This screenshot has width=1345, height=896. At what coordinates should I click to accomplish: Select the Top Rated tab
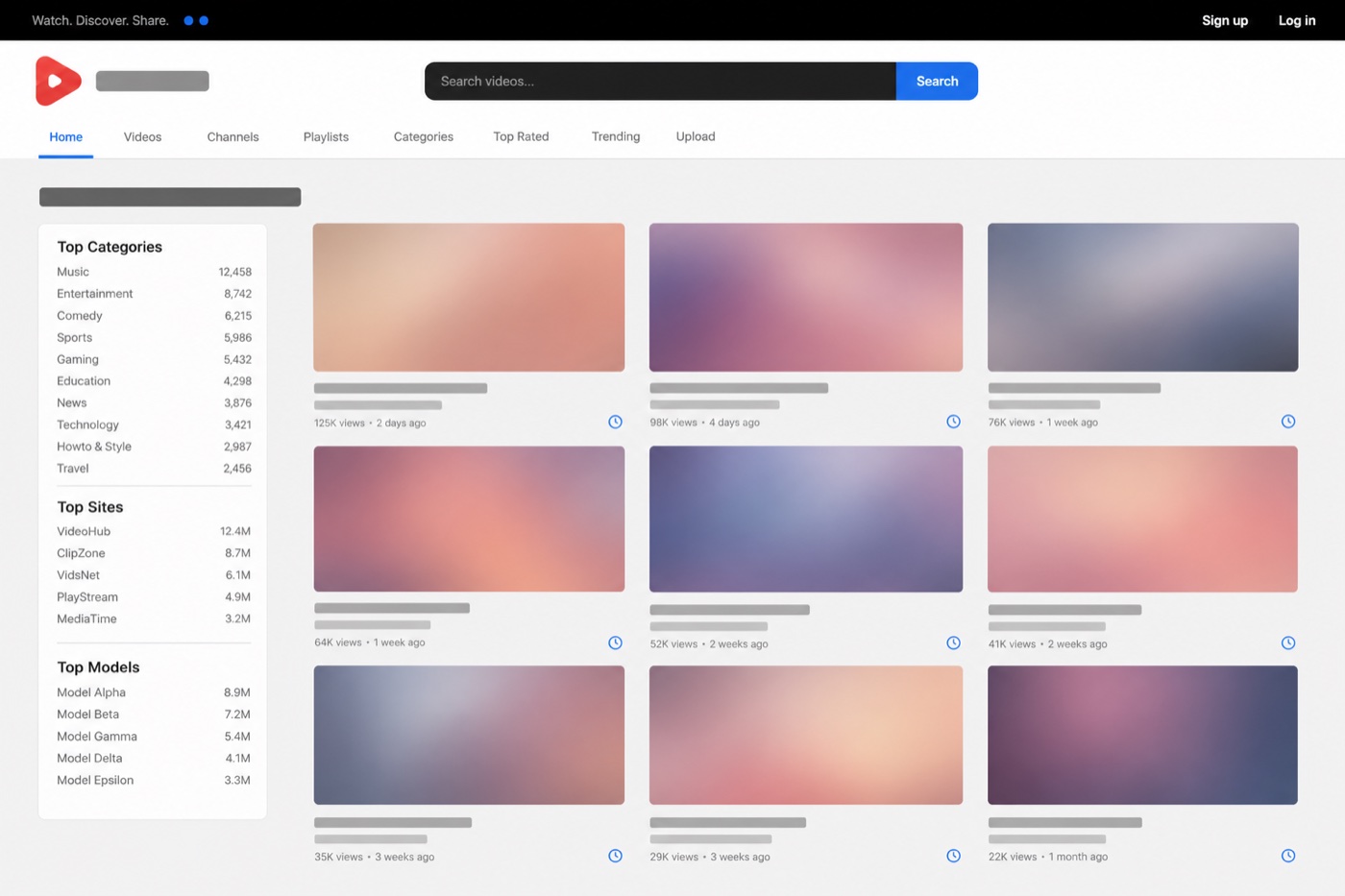521,136
